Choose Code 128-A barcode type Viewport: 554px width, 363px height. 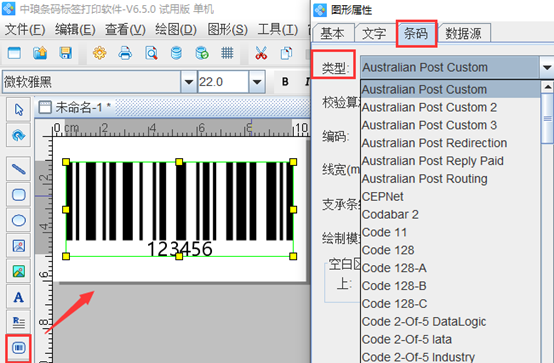pos(450,268)
